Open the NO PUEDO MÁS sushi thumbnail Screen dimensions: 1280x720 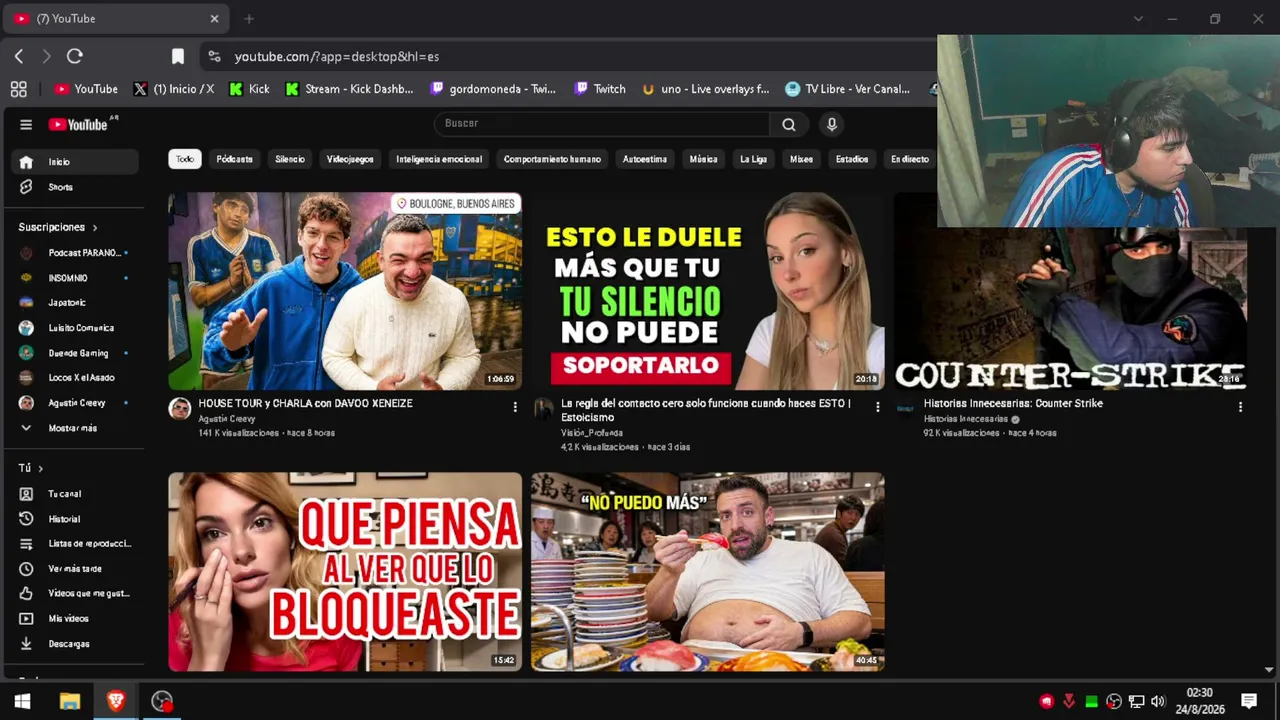click(x=708, y=571)
